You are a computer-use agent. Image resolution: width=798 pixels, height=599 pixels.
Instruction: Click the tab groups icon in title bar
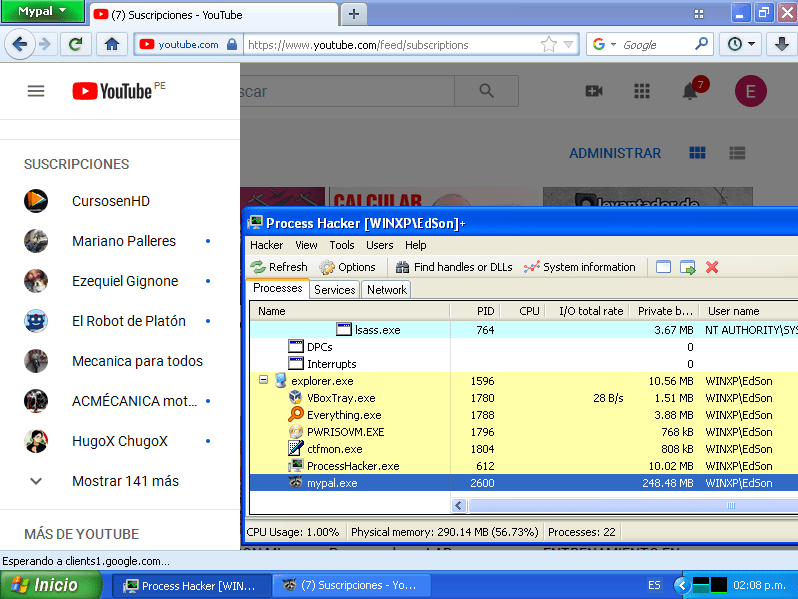(x=699, y=14)
